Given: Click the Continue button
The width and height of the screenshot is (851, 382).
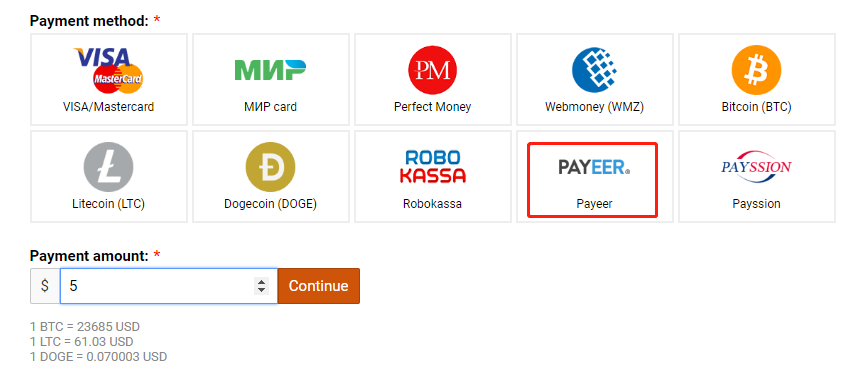Looking at the screenshot, I should [x=319, y=286].
